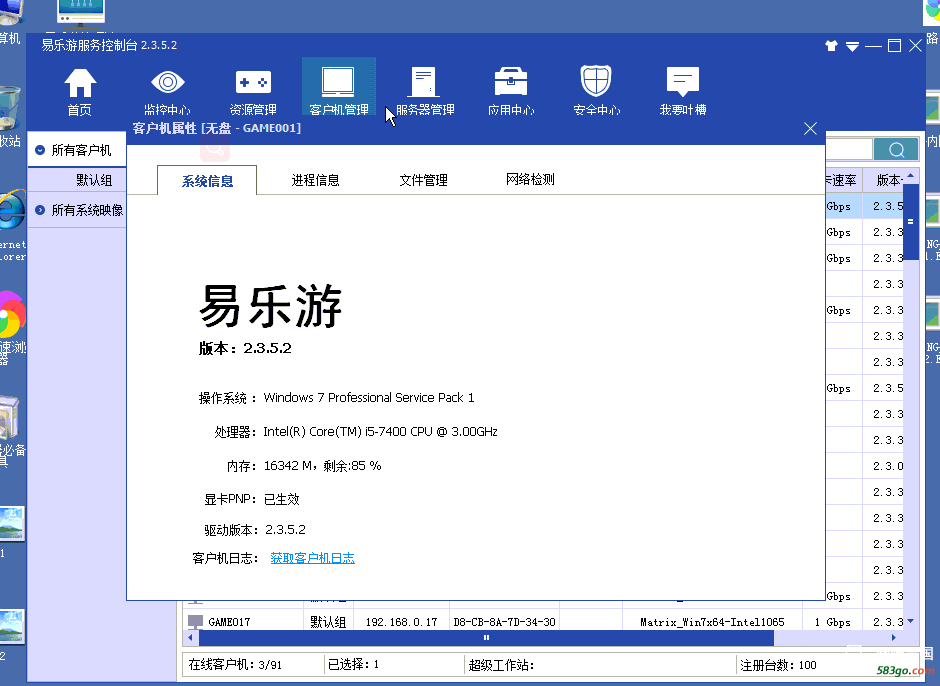Open 监控中心 monitoring center
The image size is (940, 686).
click(x=167, y=90)
